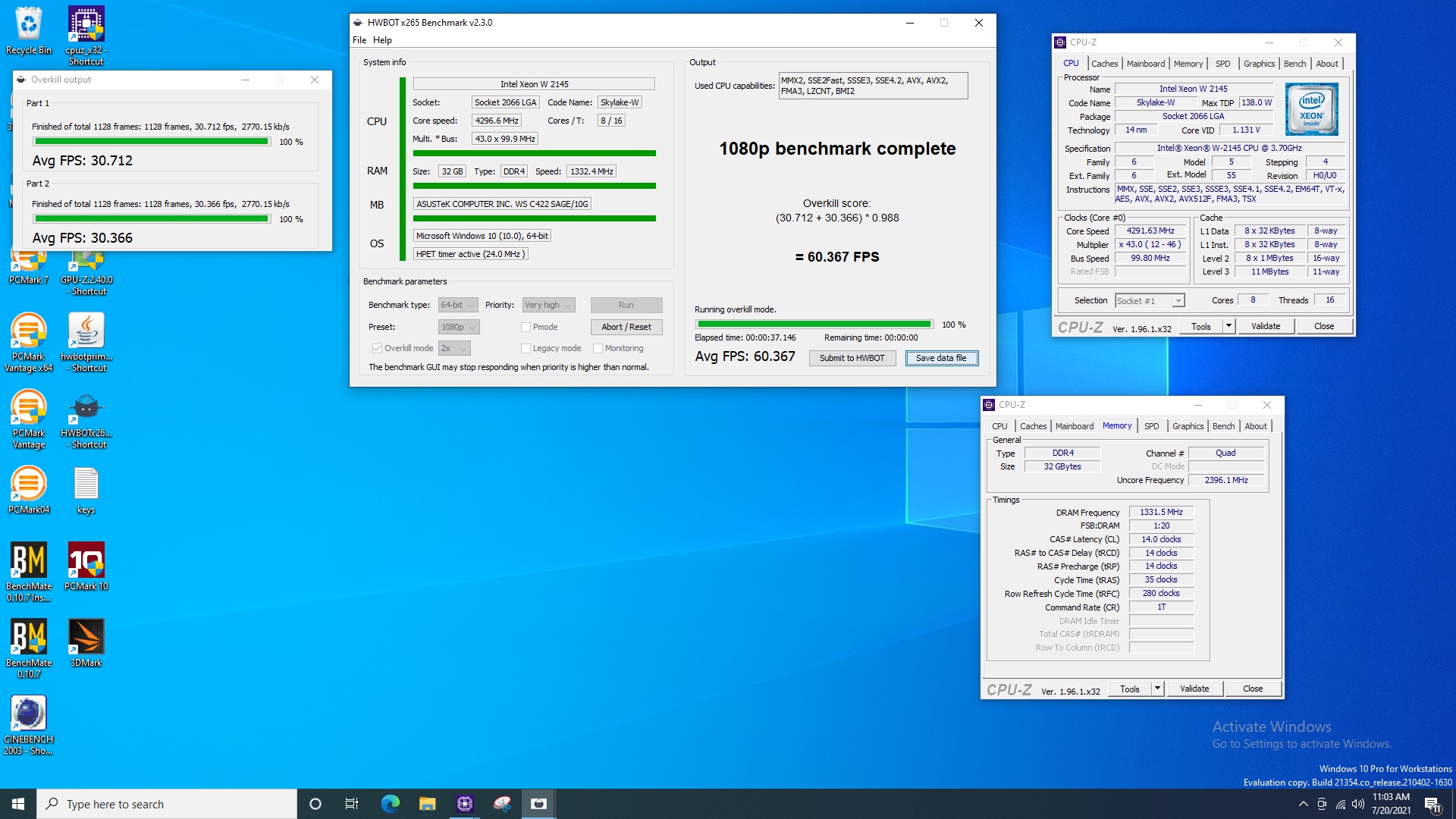The height and width of the screenshot is (819, 1456).
Task: Open the Overkill mode 2x dropdown
Action: [454, 348]
